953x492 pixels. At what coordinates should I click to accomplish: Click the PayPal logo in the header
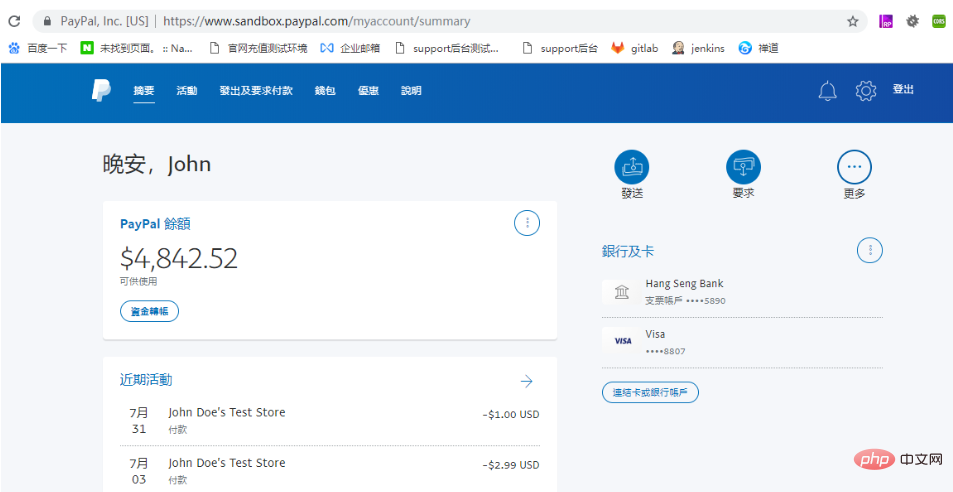101,91
